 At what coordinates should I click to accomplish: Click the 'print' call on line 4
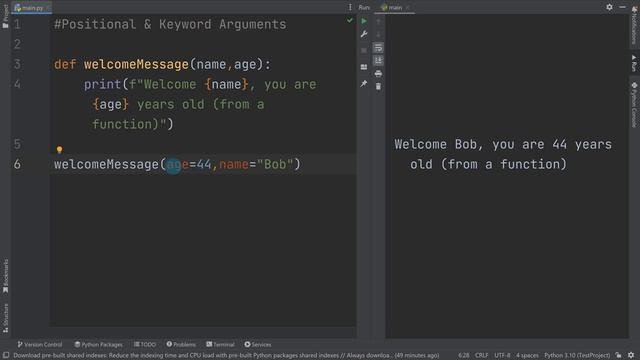click(102, 84)
